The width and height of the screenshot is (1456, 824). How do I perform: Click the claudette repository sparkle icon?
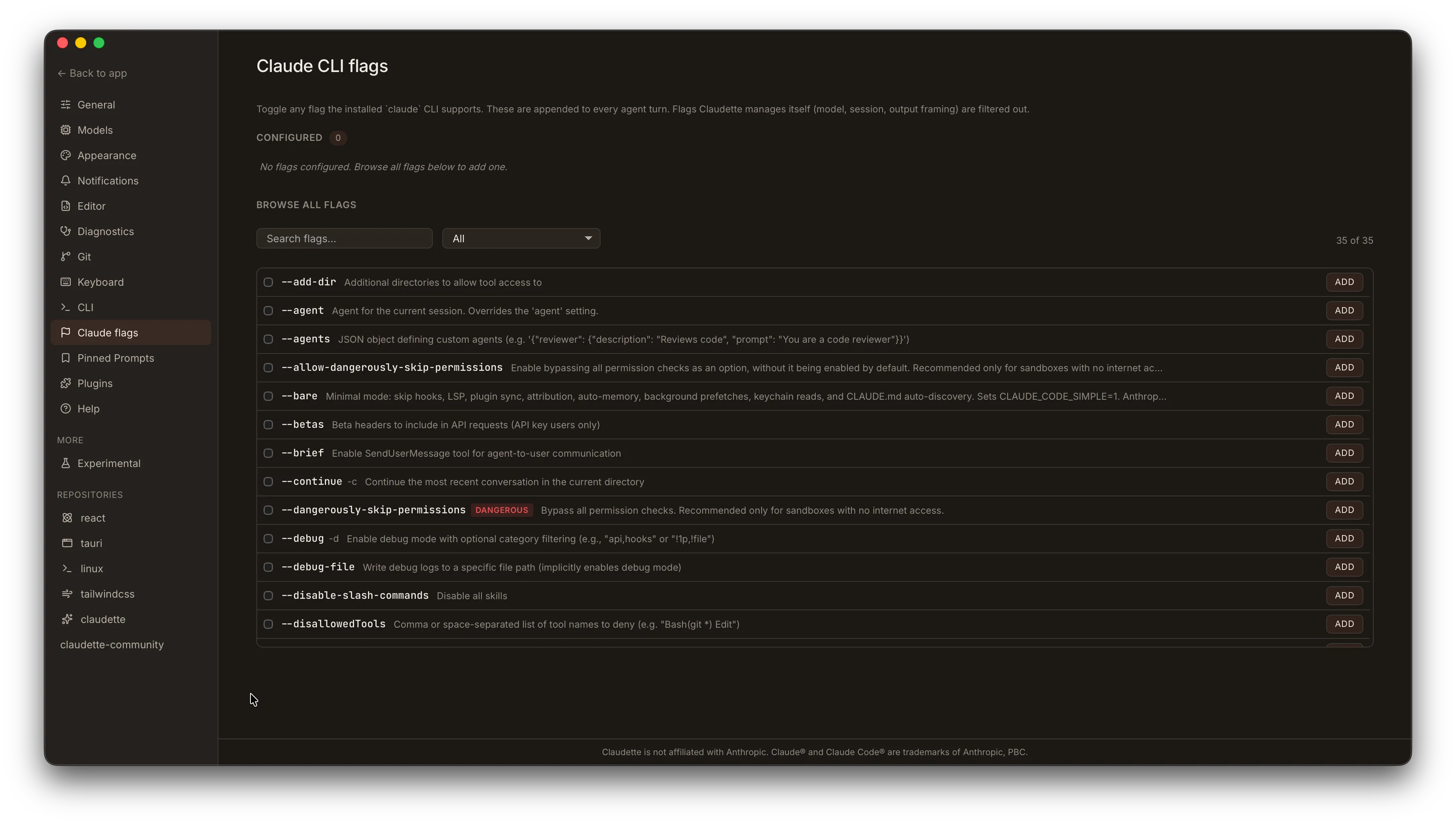pos(67,619)
